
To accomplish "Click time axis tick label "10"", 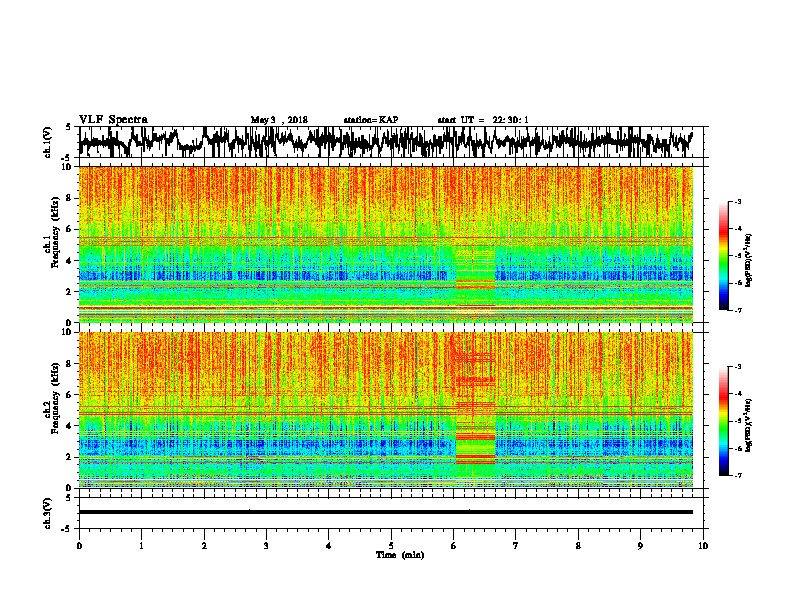I will [x=703, y=546].
